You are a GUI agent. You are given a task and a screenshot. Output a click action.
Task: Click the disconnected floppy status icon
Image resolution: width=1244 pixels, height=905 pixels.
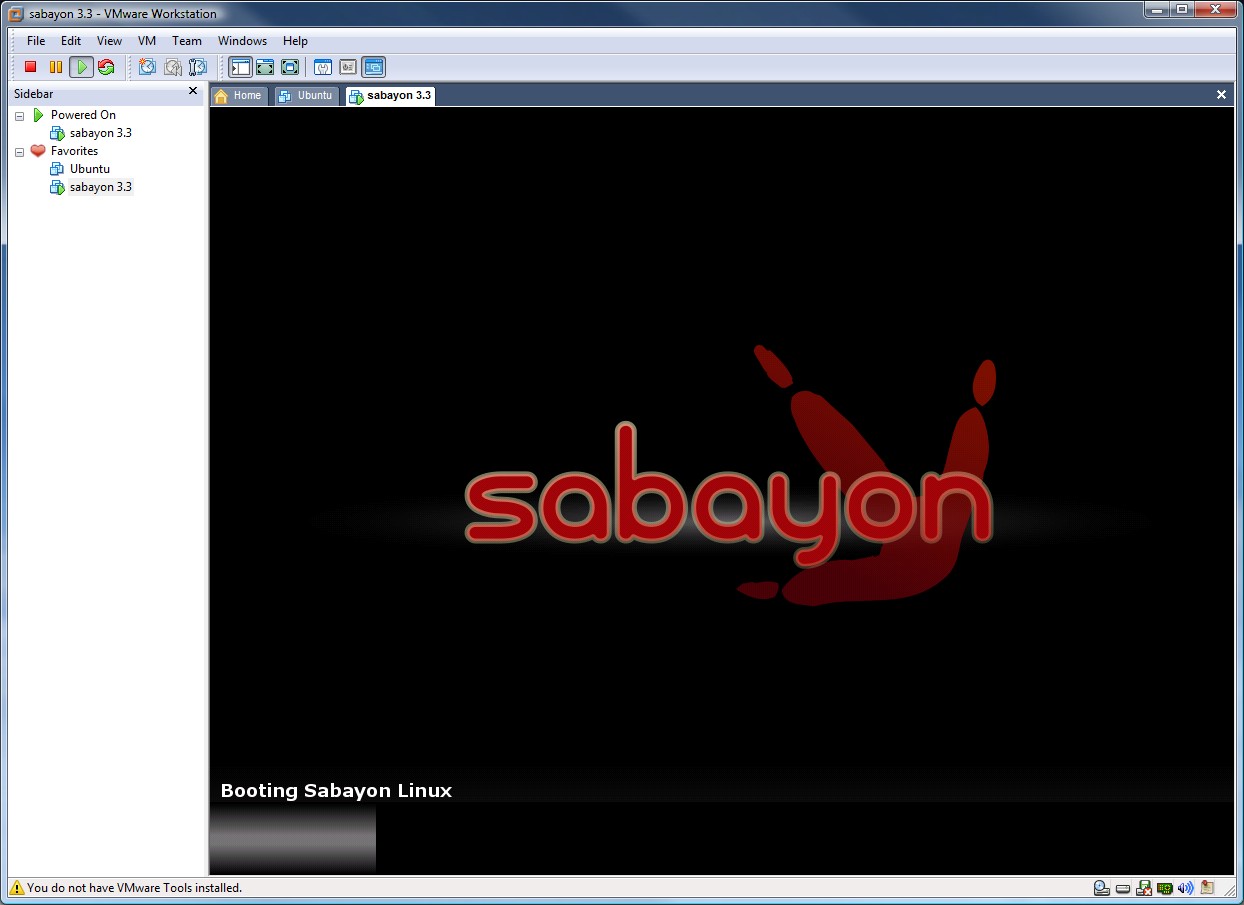[x=1144, y=887]
